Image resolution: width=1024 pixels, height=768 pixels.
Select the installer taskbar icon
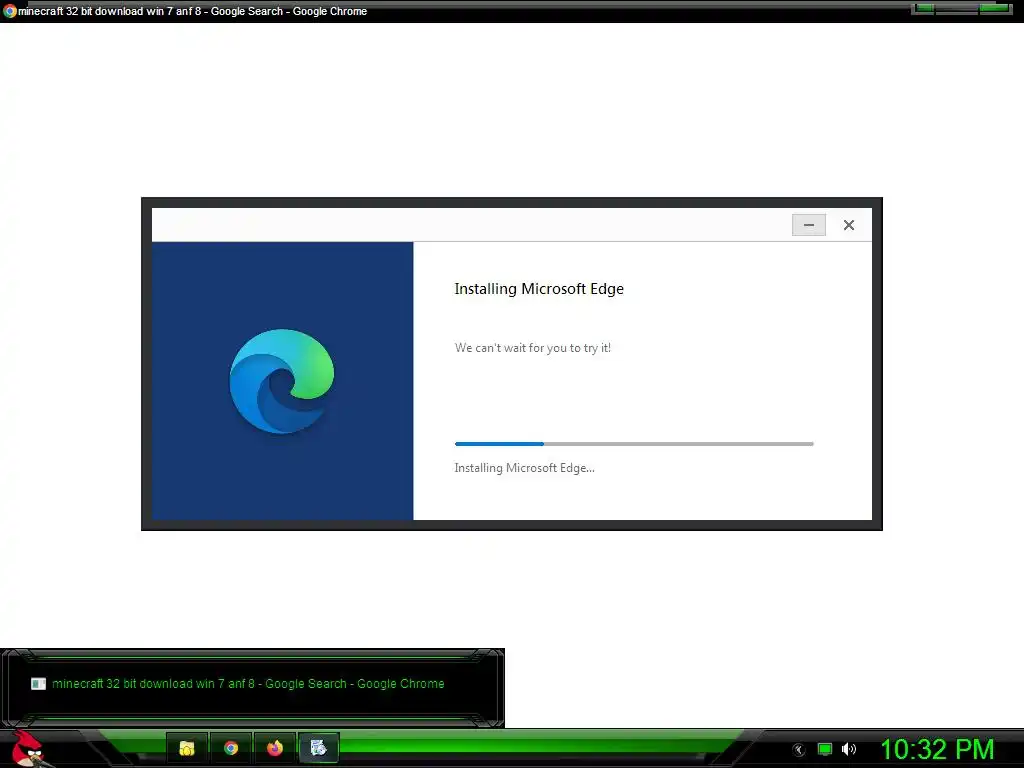[318, 748]
